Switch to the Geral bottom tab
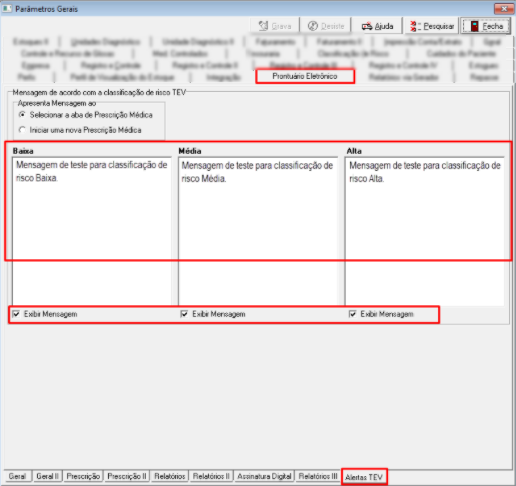This screenshot has height=486, width=516. click(x=17, y=476)
